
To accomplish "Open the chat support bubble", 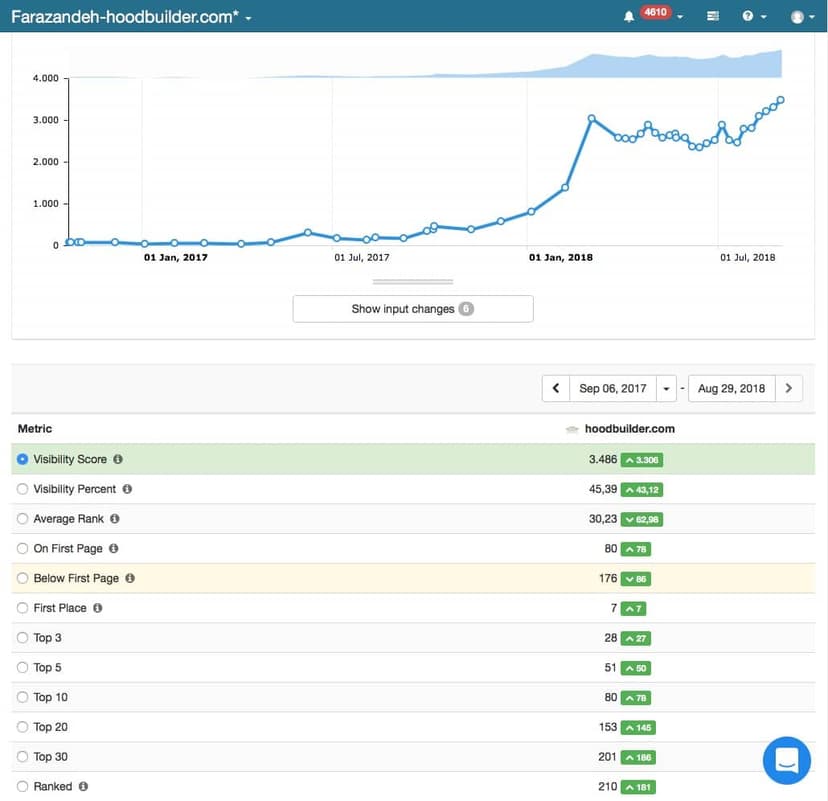I will [786, 761].
